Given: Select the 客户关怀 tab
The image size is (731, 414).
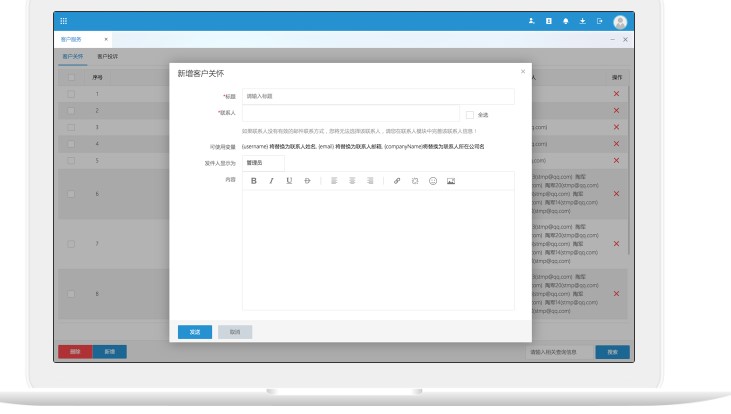Looking at the screenshot, I should tap(73, 57).
